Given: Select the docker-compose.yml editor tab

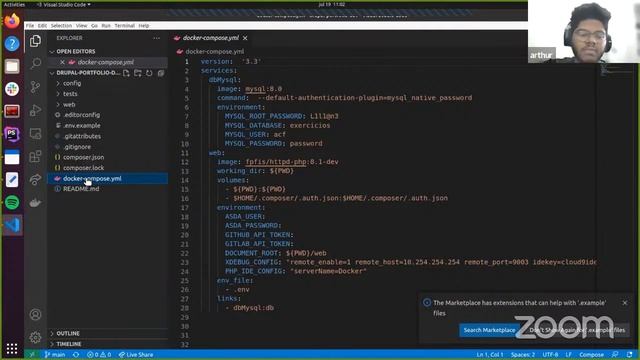Looking at the screenshot, I should coord(211,38).
